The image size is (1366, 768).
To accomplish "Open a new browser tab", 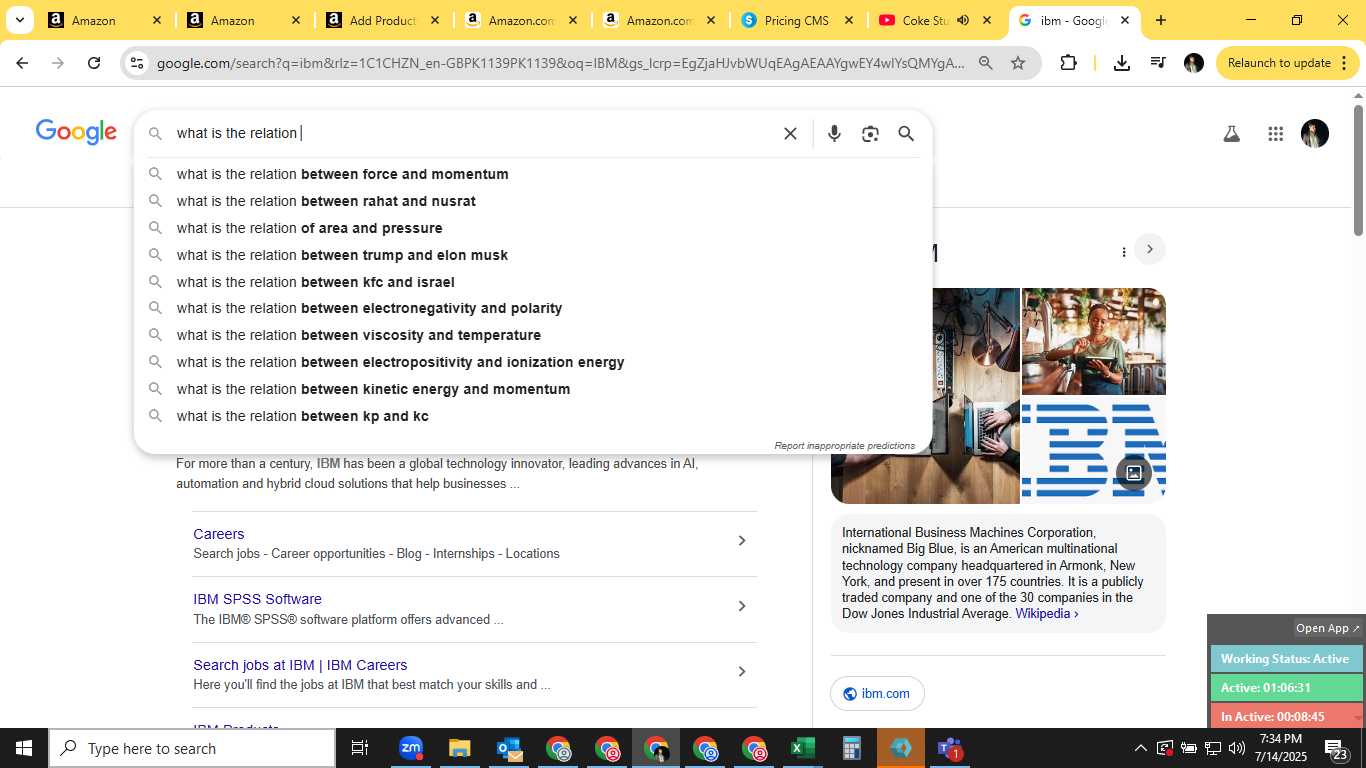I will point(1160,20).
